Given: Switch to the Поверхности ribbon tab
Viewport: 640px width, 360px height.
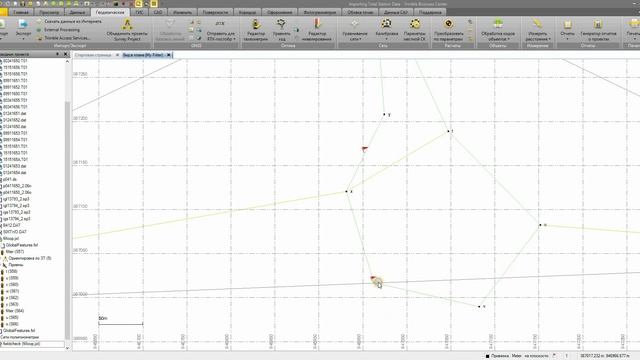Looking at the screenshot, I should point(215,12).
